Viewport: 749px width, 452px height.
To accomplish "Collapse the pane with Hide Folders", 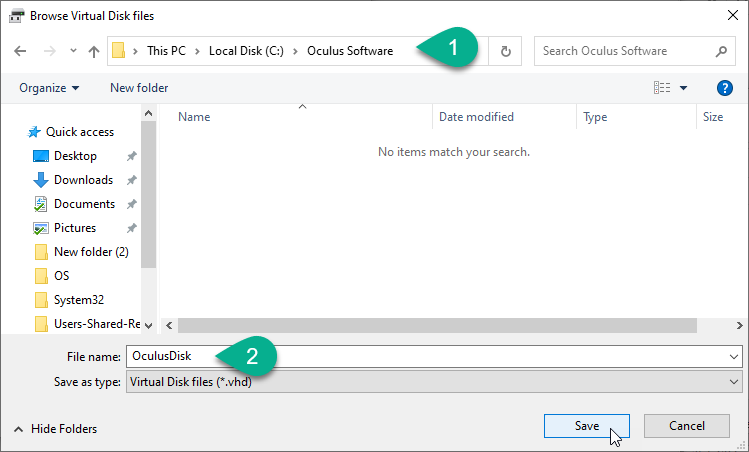I will pos(56,428).
